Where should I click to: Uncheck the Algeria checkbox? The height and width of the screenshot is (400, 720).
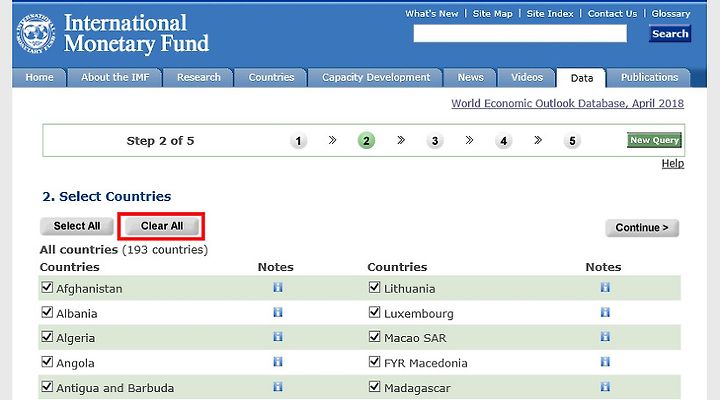pyautogui.click(x=47, y=337)
